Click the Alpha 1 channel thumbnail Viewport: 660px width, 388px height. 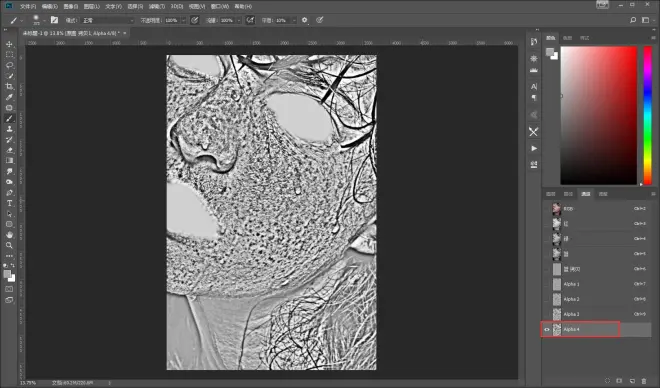556,284
